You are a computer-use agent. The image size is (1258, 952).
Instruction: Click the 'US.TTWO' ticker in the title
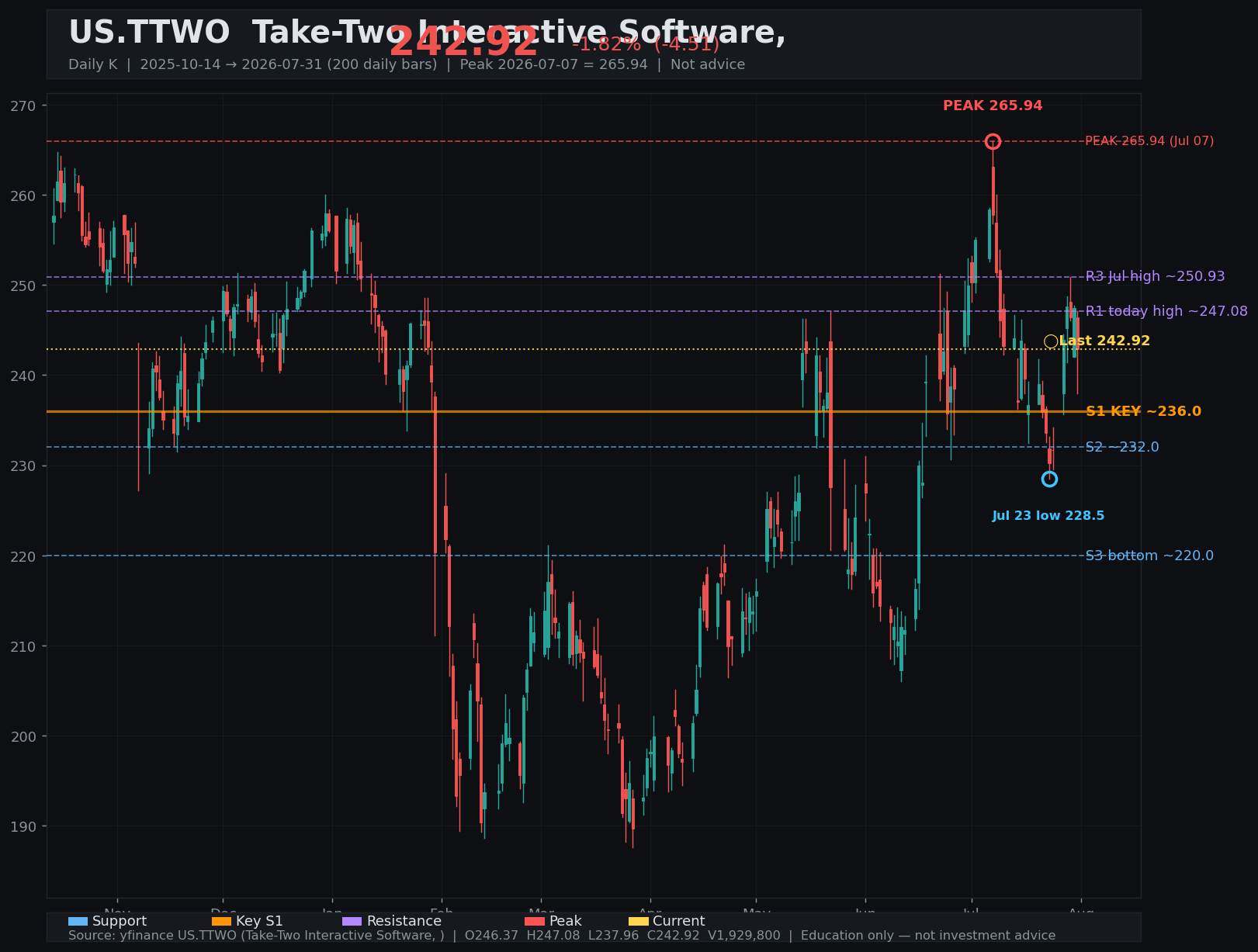149,33
